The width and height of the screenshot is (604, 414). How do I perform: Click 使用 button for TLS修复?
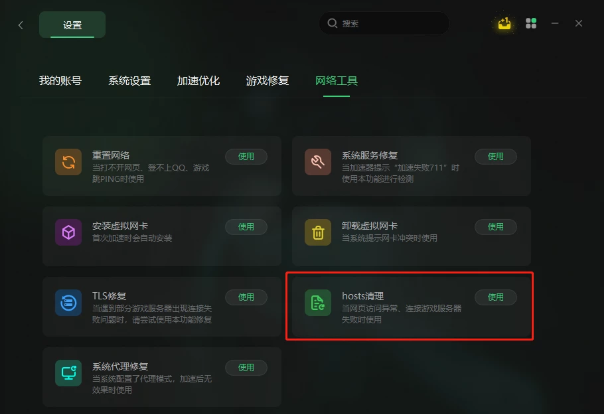pyautogui.click(x=246, y=297)
